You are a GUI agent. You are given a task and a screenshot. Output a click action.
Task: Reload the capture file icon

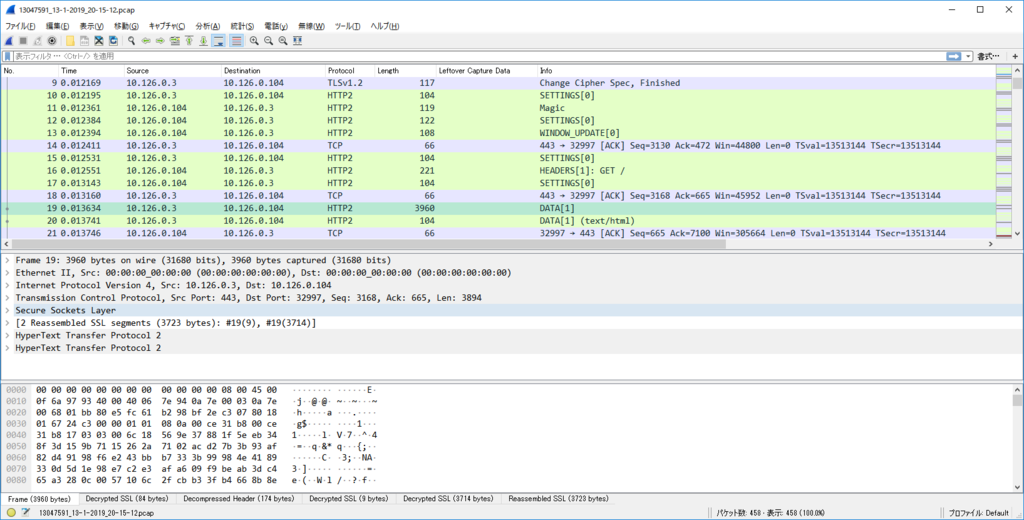113,41
